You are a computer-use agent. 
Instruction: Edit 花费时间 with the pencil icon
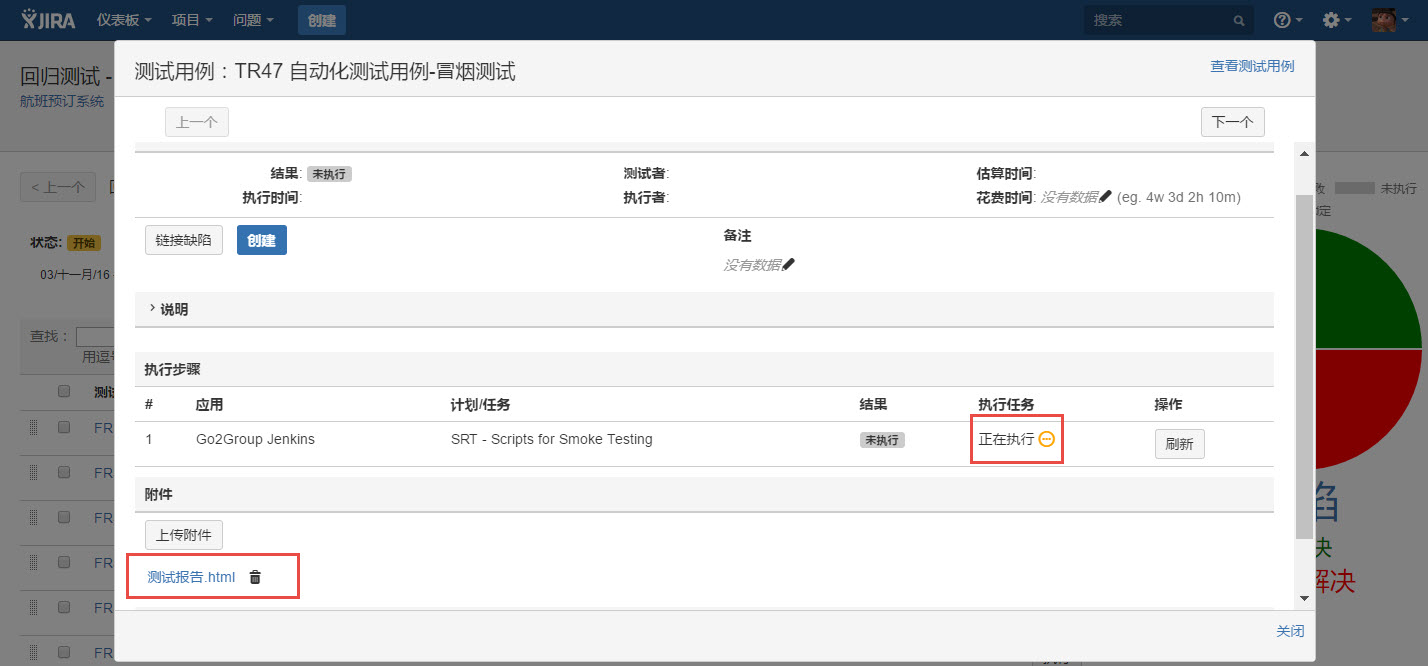(1105, 197)
